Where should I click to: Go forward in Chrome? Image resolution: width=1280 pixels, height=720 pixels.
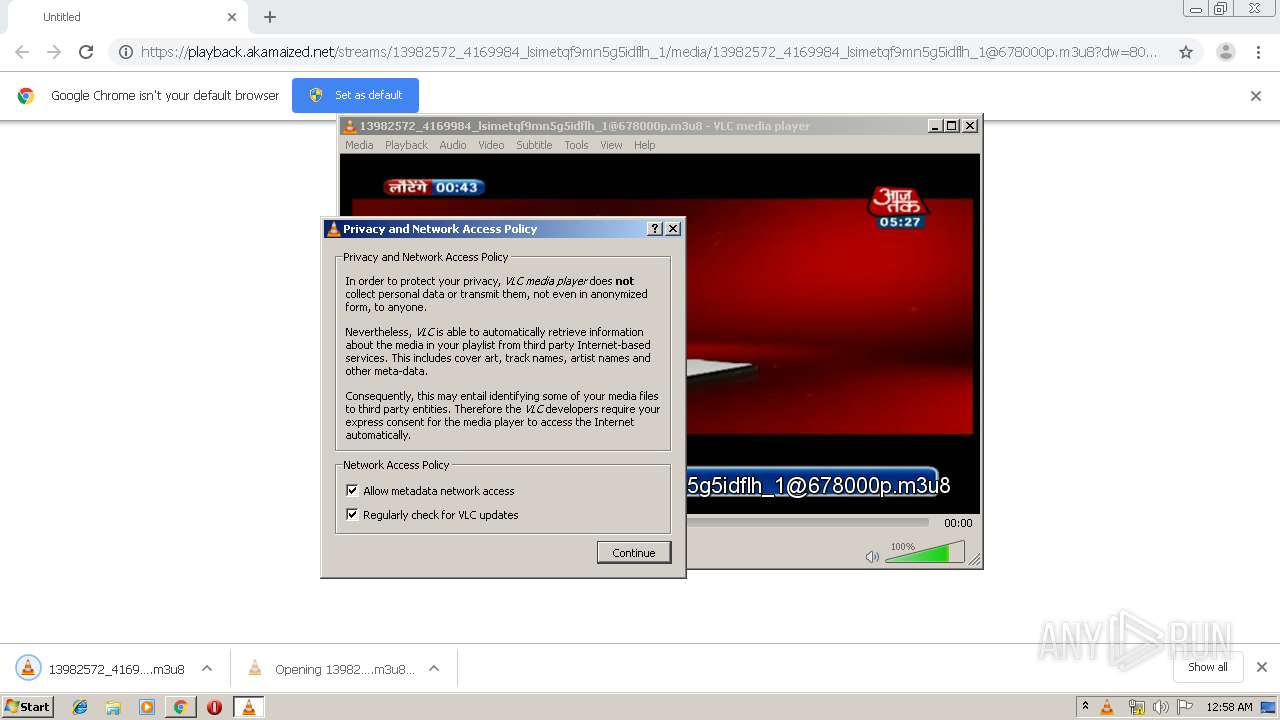54,52
